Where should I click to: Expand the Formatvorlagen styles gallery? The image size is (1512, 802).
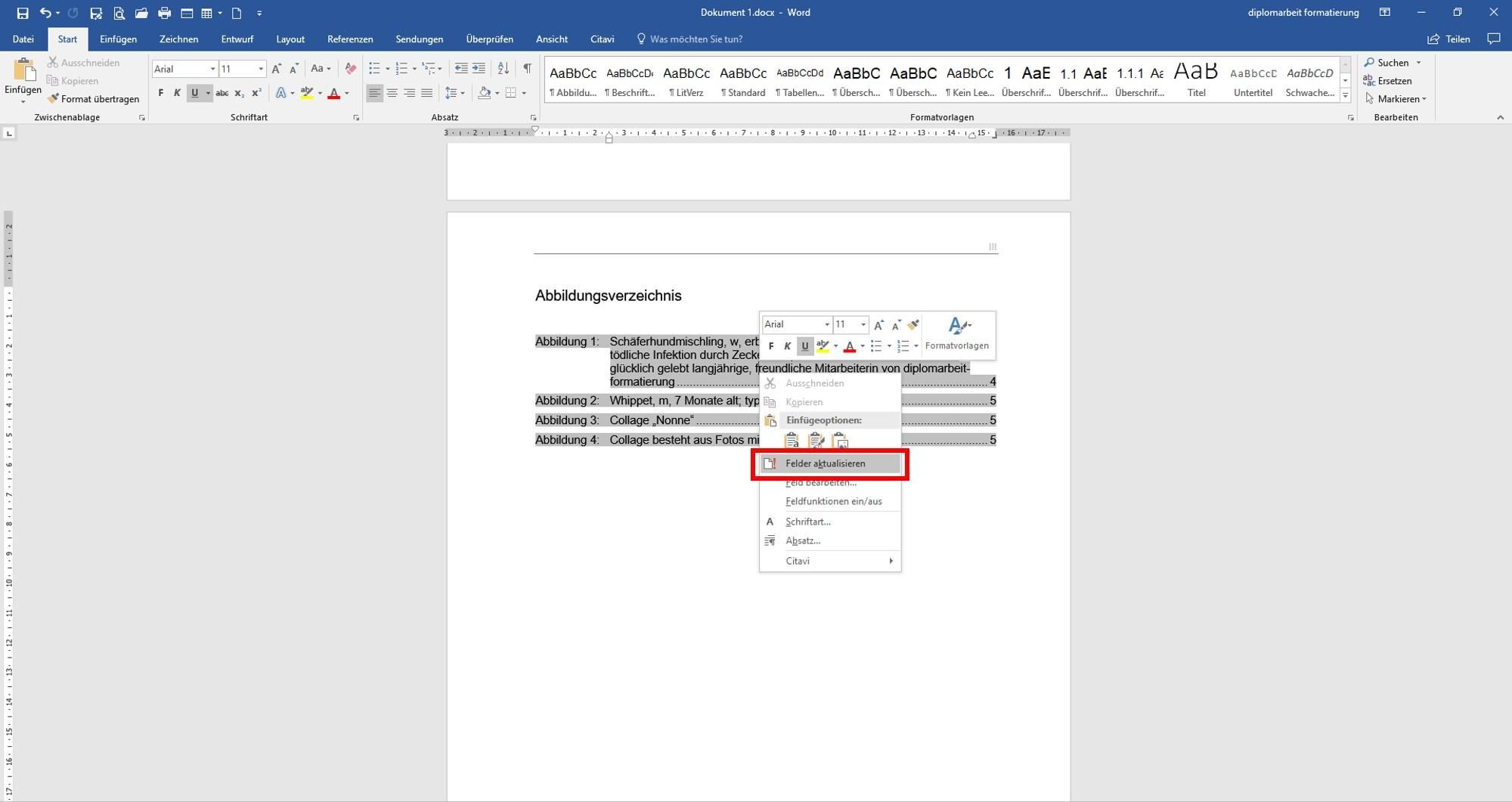[1345, 95]
